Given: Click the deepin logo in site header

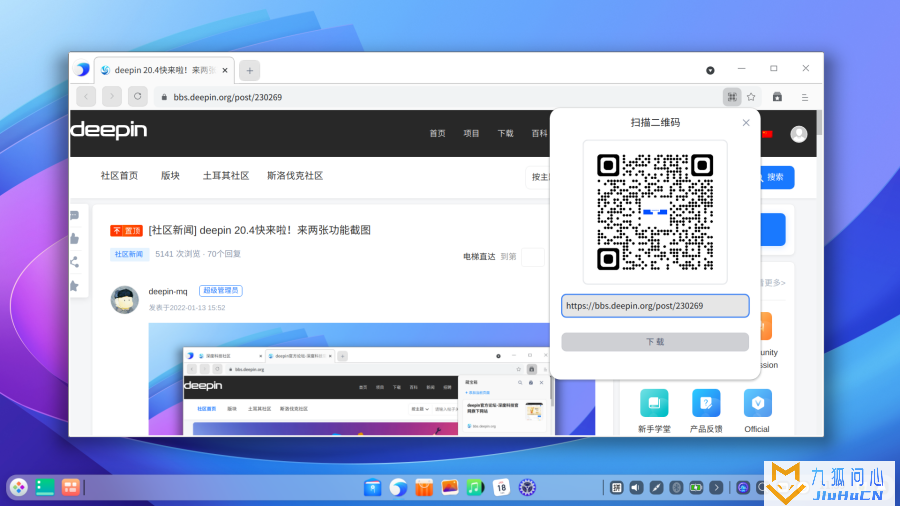Looking at the screenshot, I should tap(109, 131).
